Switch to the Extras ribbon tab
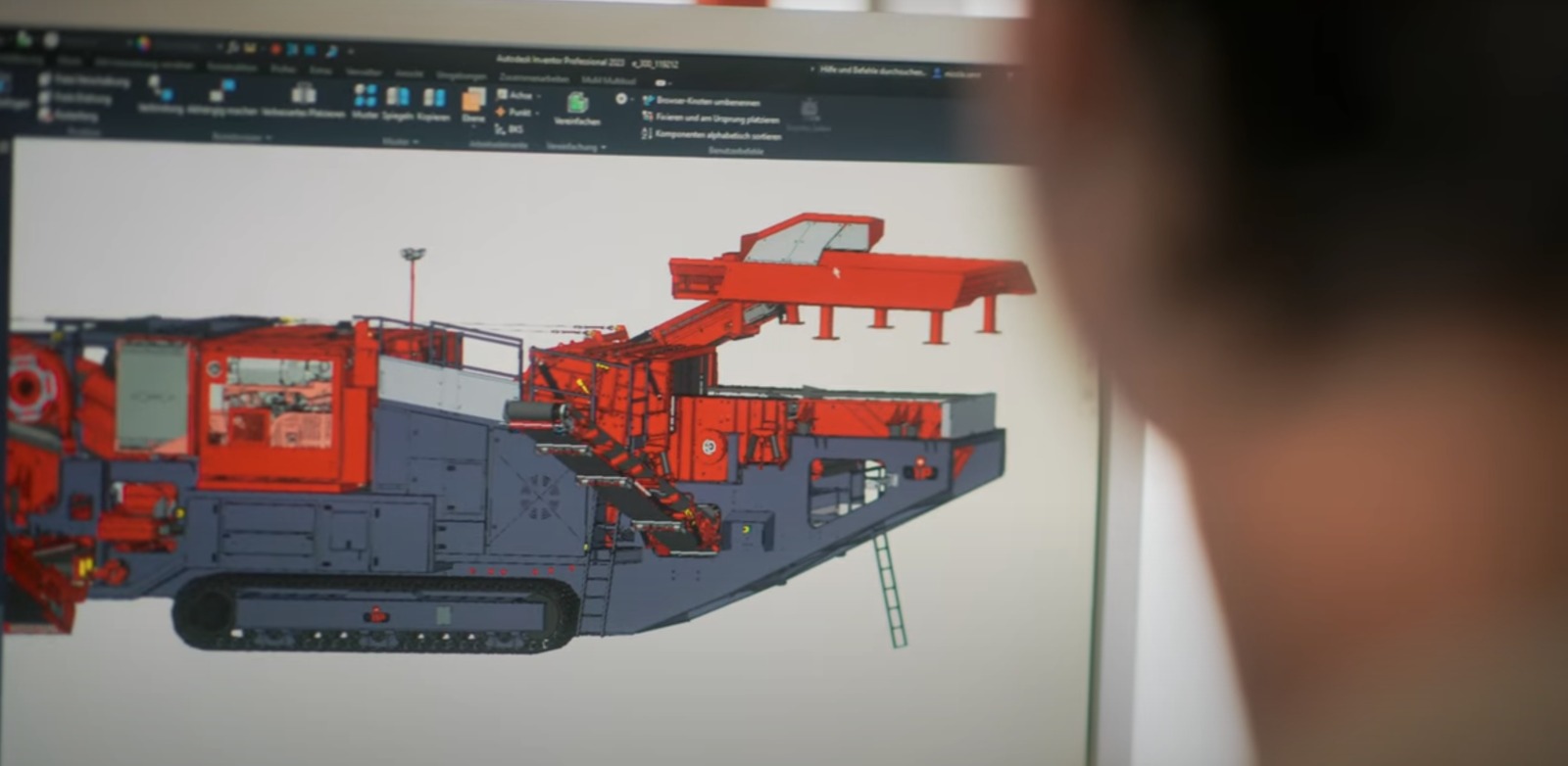Viewport: 1568px width, 766px height. pyautogui.click(x=320, y=71)
